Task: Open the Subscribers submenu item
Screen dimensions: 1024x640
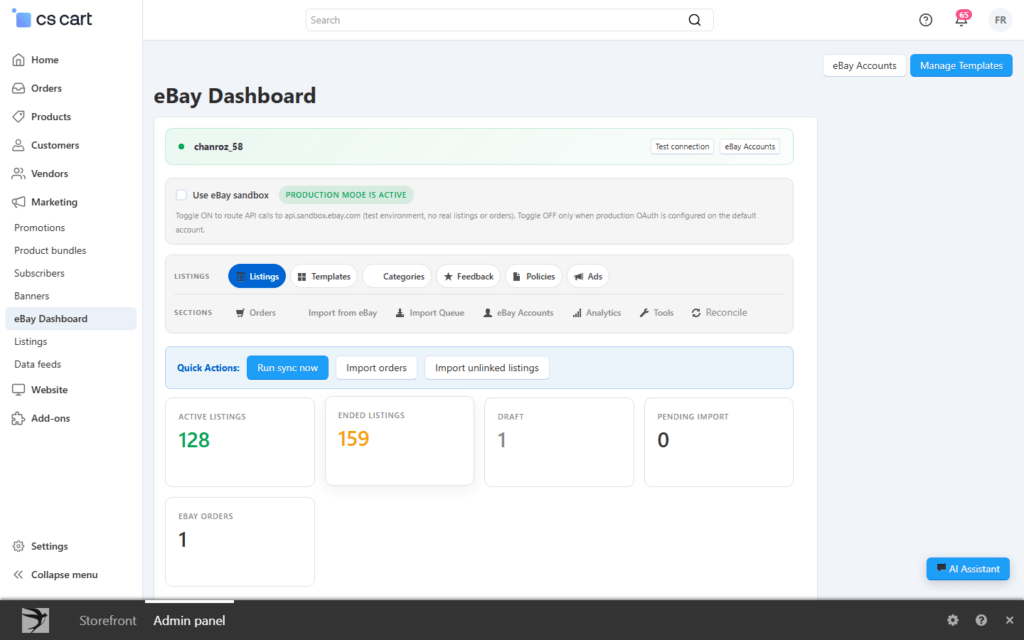Action: (x=39, y=273)
